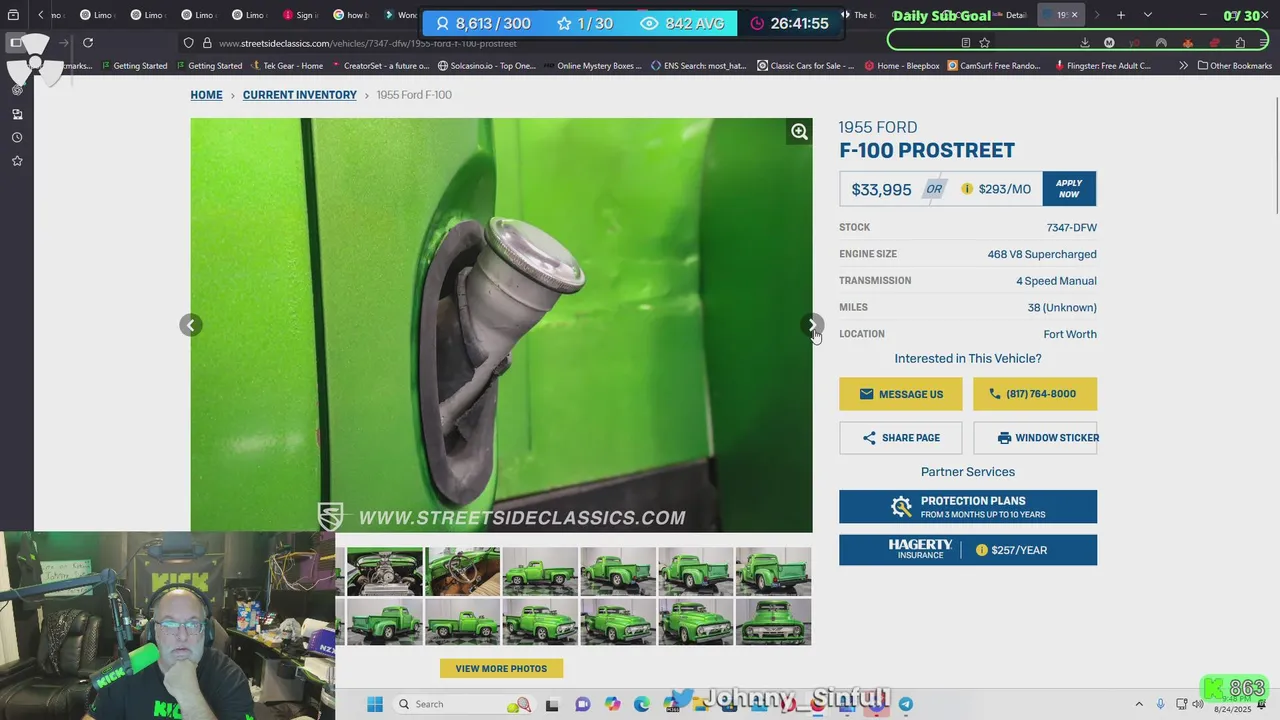Viewport: 1280px width, 720px height.
Task: Open the purple chat icon on the taskbar
Action: point(583,704)
